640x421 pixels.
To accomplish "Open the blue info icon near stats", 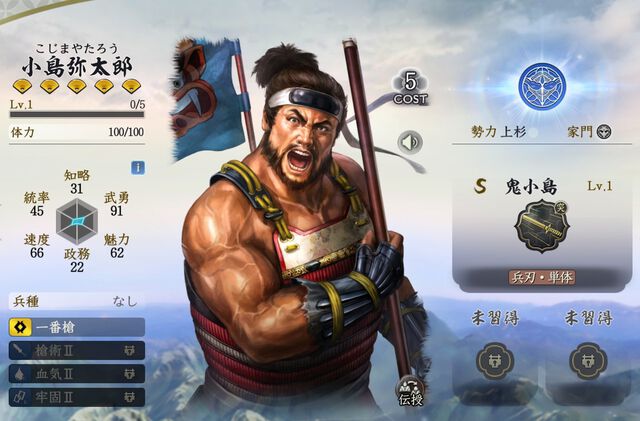I will 138,167.
